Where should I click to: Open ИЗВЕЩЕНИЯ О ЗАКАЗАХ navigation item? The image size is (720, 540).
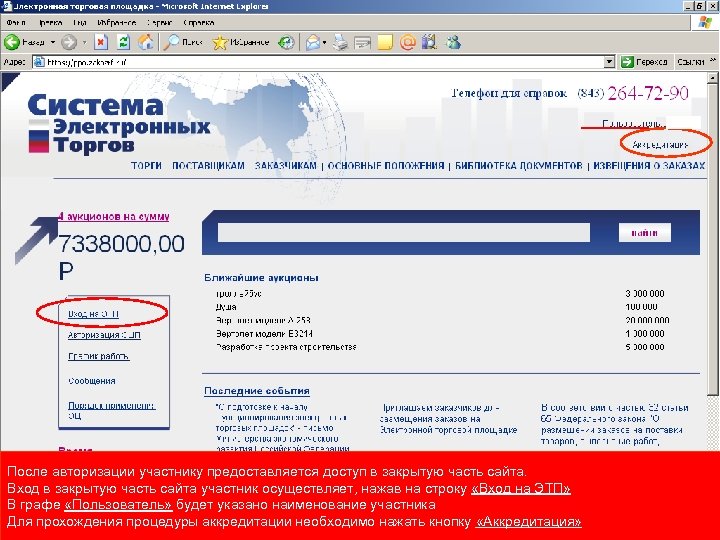pos(649,166)
